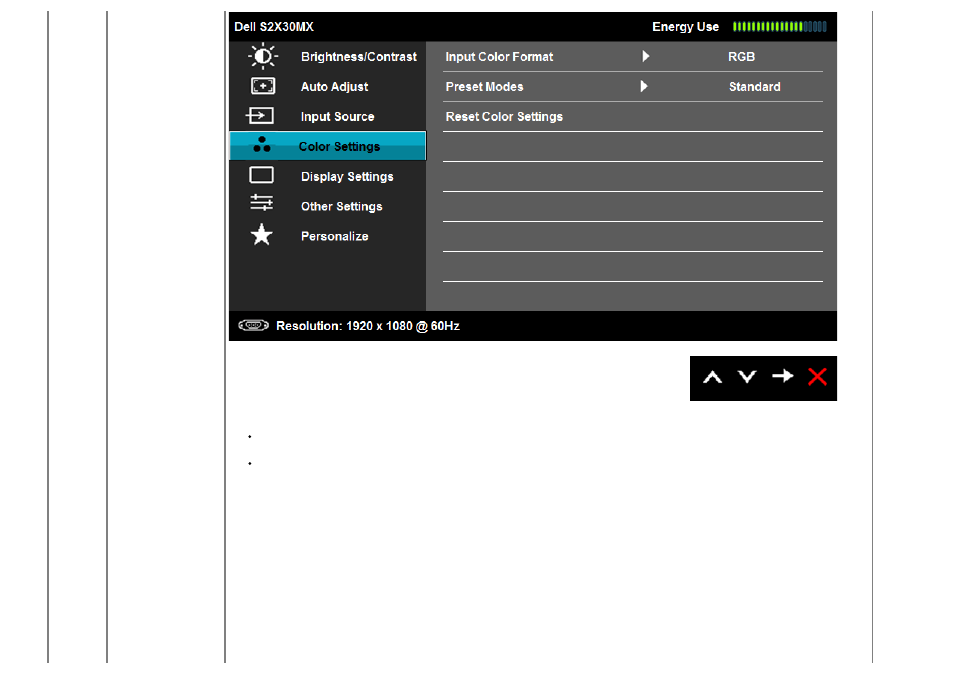Expand the Preset Modes arrow
This screenshot has width=954, height=674.
pyautogui.click(x=644, y=86)
